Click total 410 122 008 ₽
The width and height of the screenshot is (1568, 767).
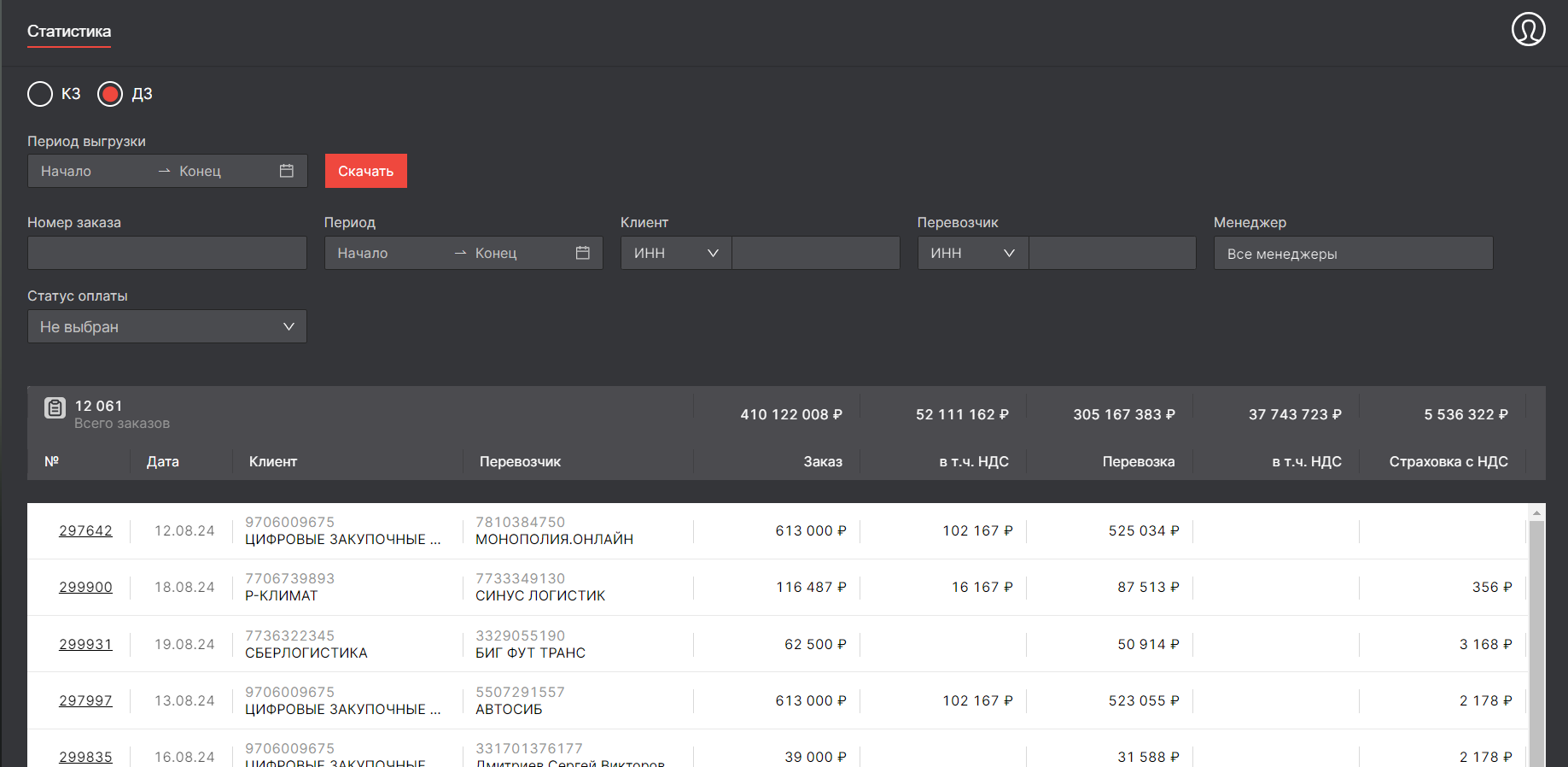point(791,414)
